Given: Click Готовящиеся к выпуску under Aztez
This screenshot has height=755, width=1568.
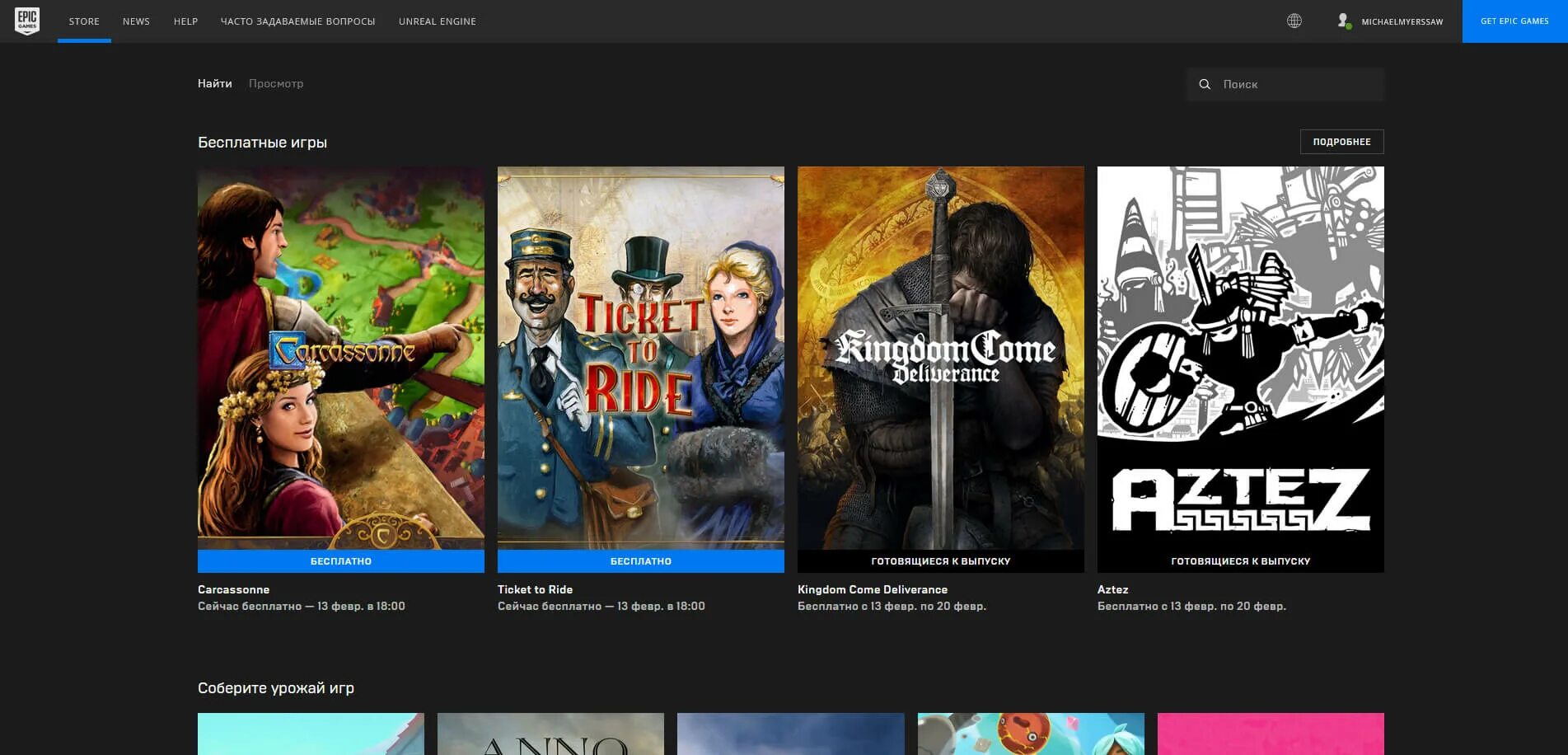Looking at the screenshot, I should pyautogui.click(x=1241, y=561).
